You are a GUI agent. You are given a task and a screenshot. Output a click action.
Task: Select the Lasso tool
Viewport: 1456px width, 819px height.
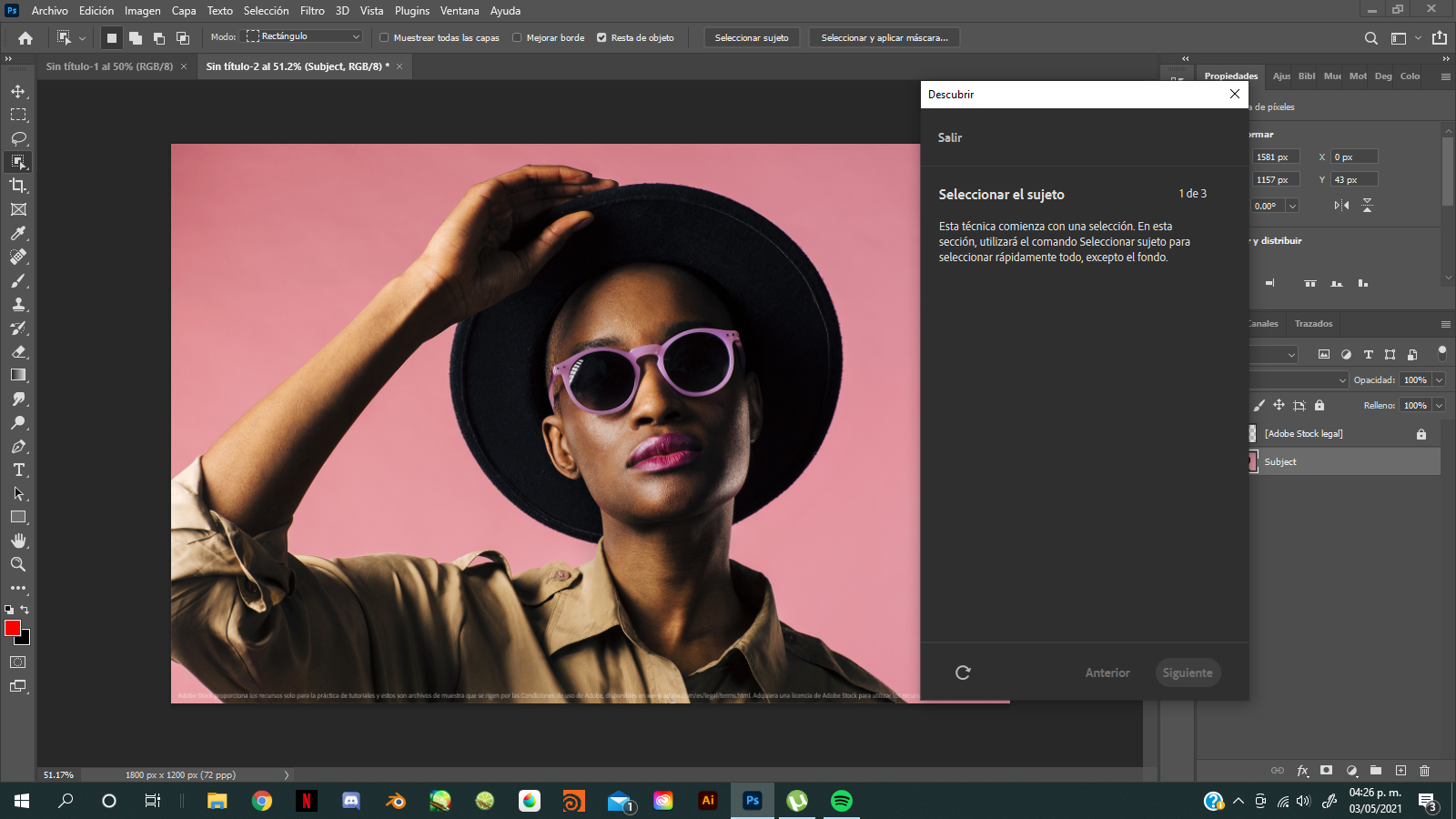pos(18,138)
